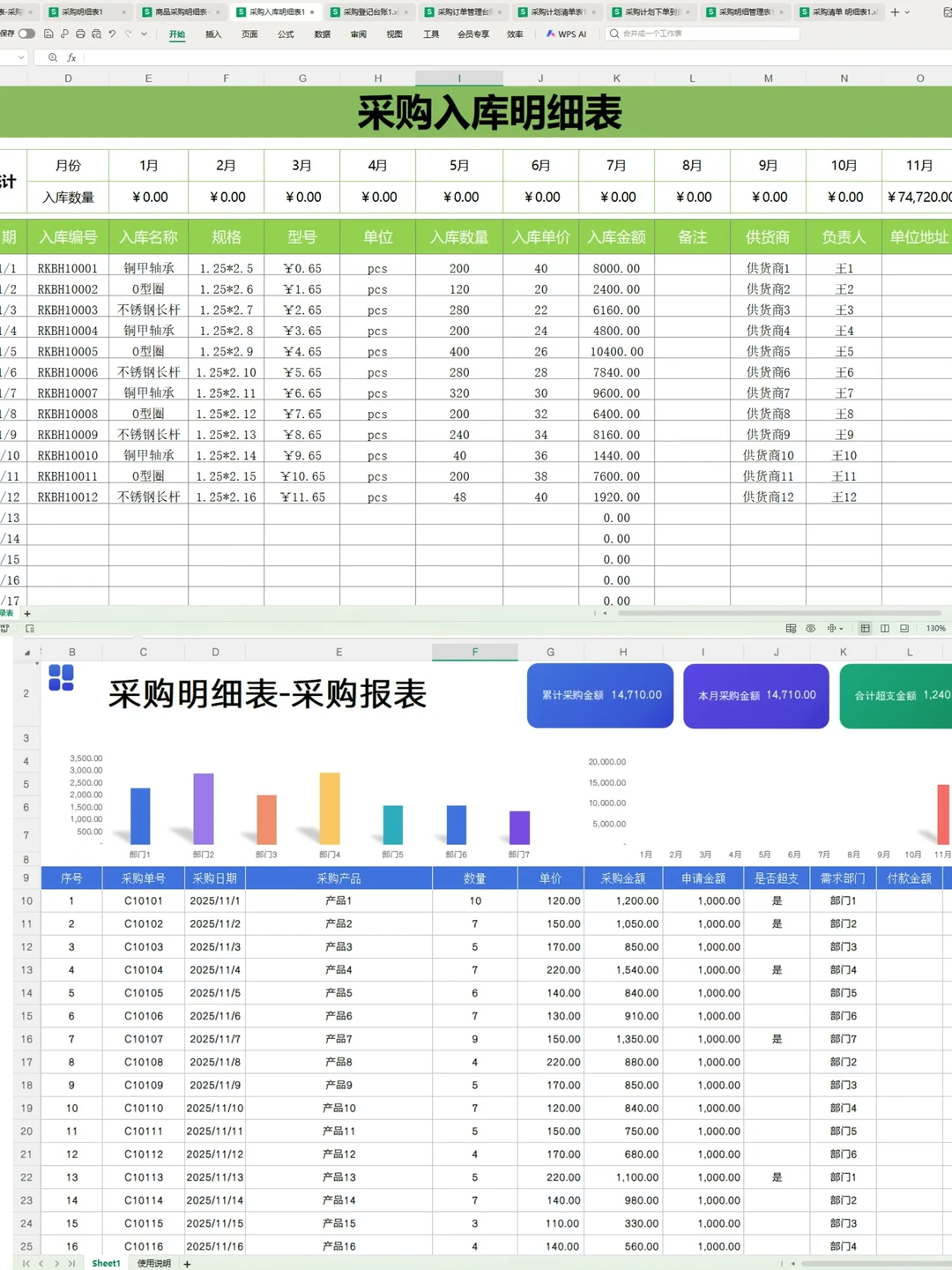
Task: Switch to 采购订单管理台 document tab
Action: point(465,11)
